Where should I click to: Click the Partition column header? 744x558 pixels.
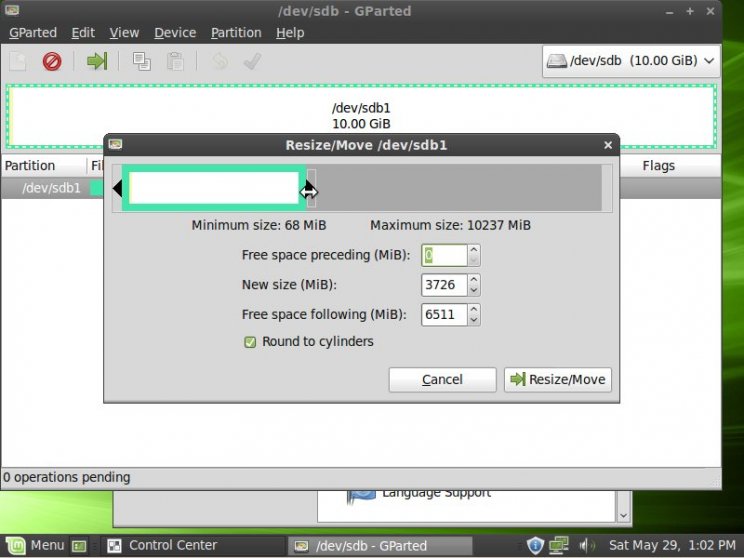tap(44, 166)
